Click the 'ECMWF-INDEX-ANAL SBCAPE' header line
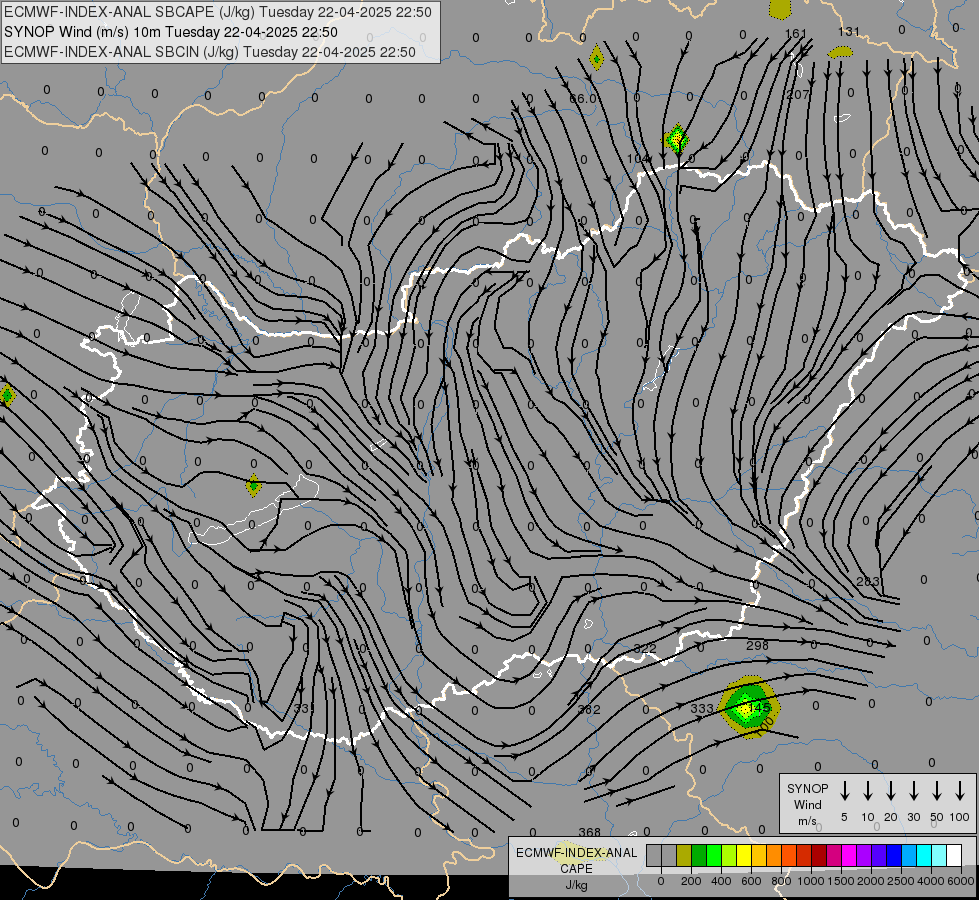Image resolution: width=979 pixels, height=900 pixels. point(218,12)
